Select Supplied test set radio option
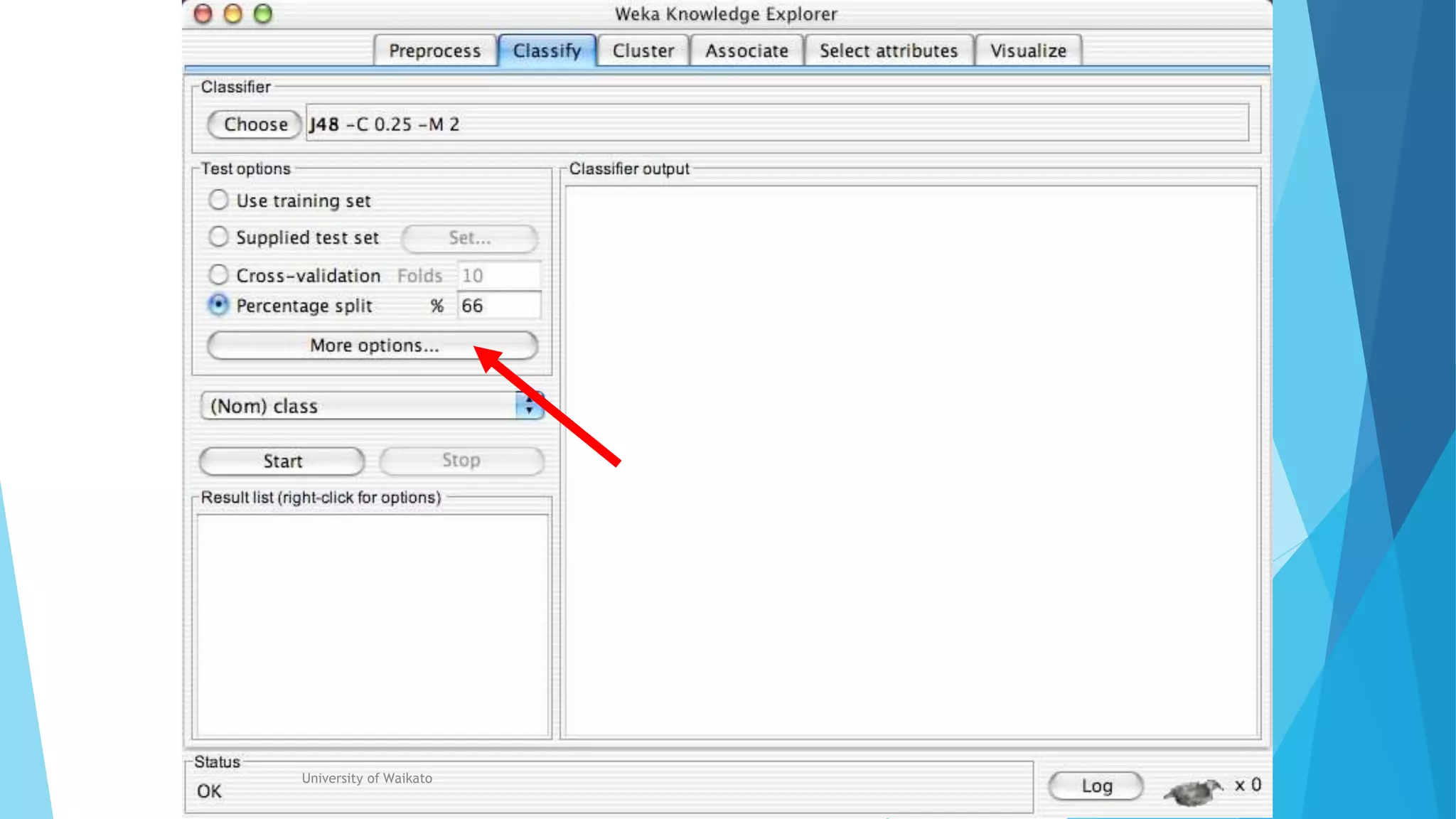 click(x=218, y=237)
